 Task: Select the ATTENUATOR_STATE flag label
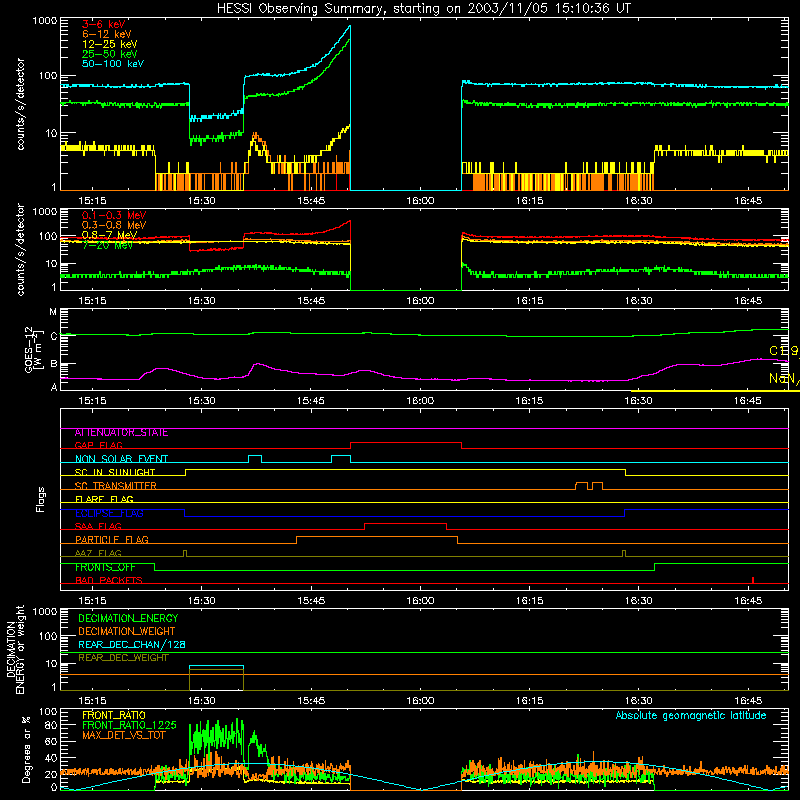(x=121, y=433)
